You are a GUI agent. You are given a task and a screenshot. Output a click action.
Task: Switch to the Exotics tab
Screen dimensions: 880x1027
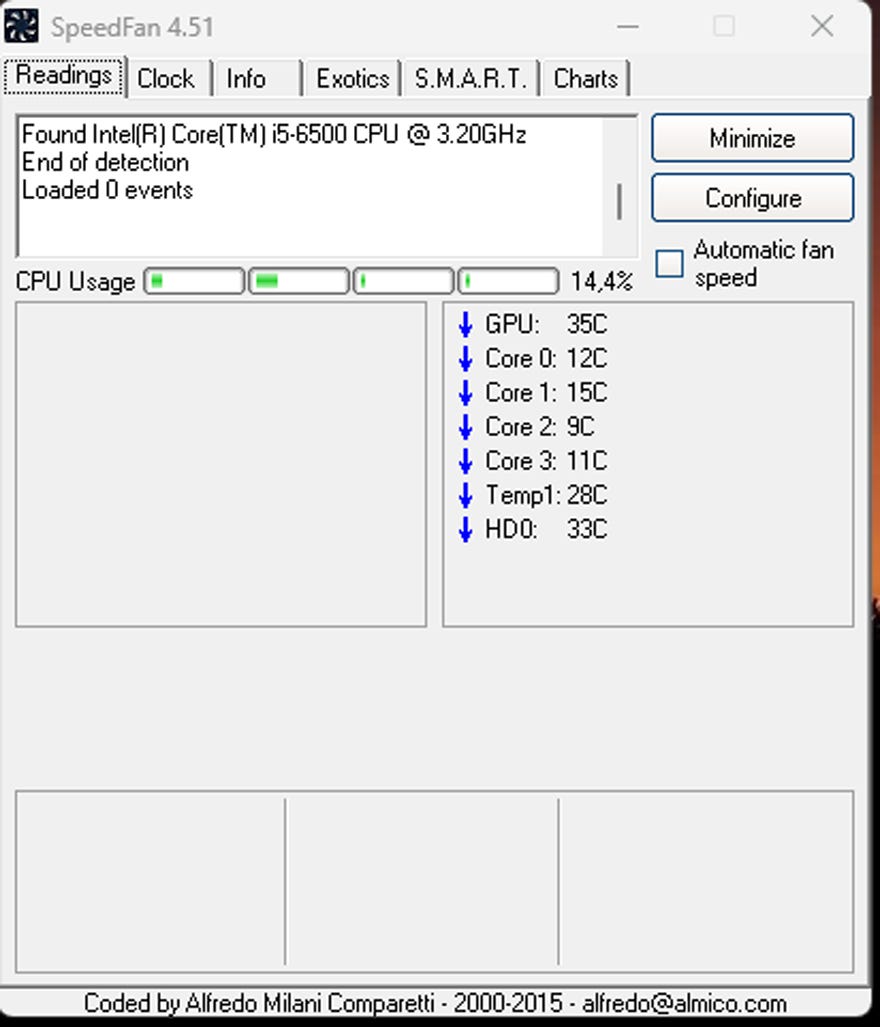pyautogui.click(x=353, y=79)
